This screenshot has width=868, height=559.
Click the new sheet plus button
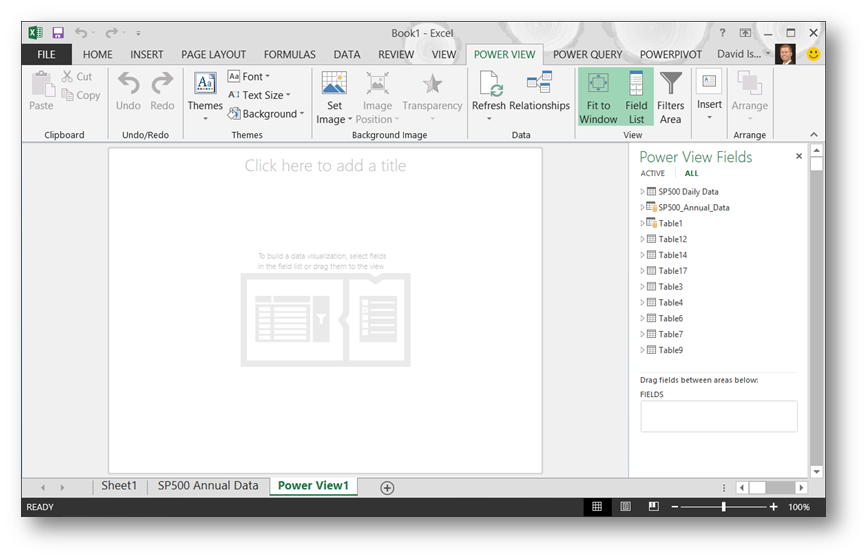(x=388, y=488)
